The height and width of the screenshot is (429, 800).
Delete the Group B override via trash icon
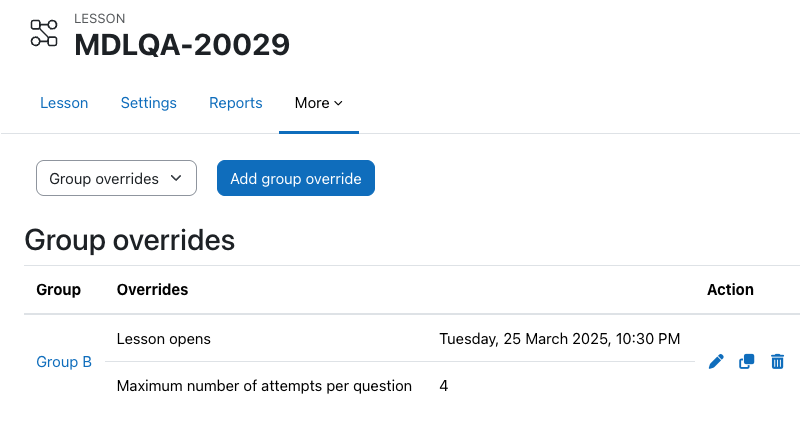tap(777, 362)
